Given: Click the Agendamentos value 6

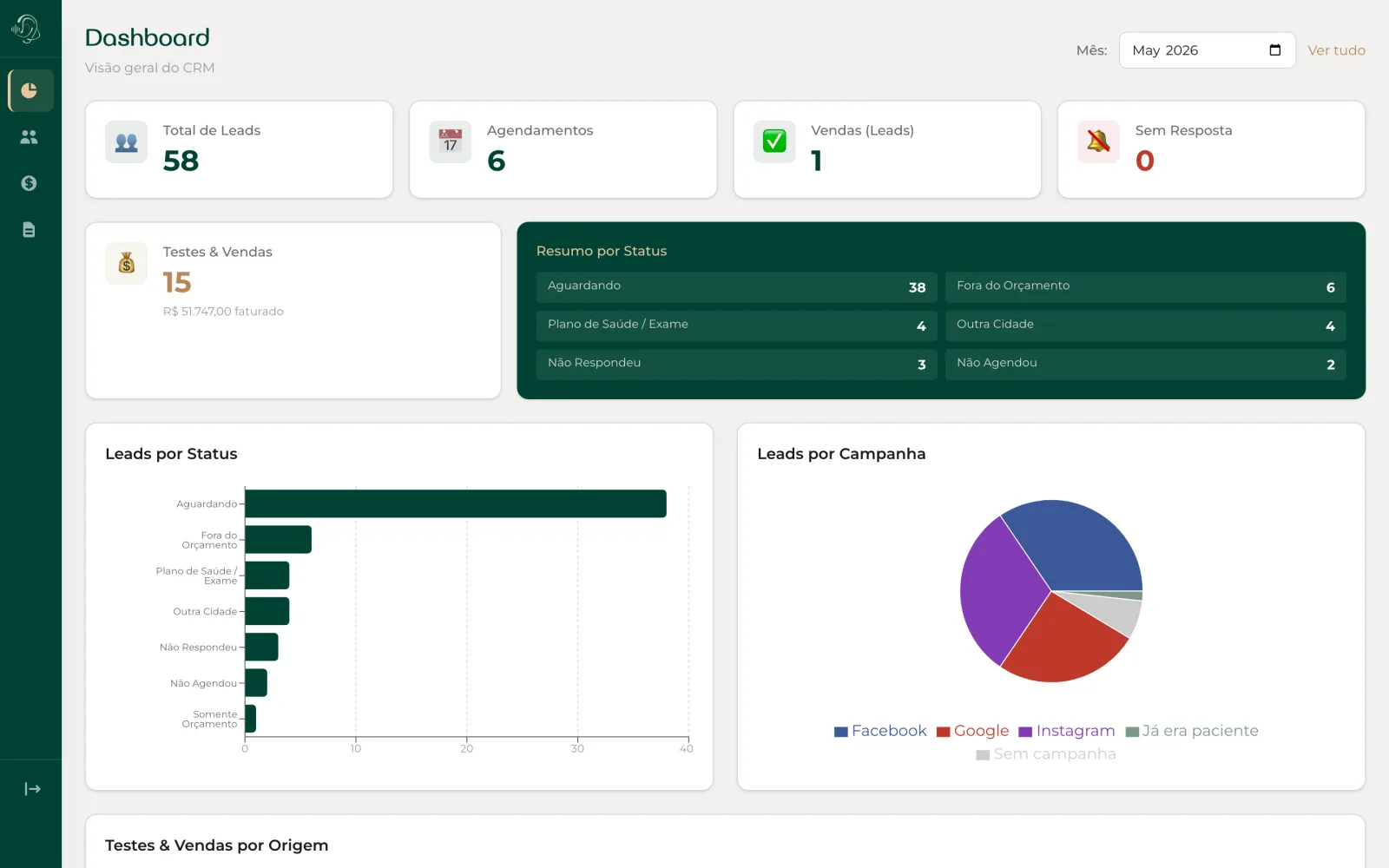Looking at the screenshot, I should point(497,161).
